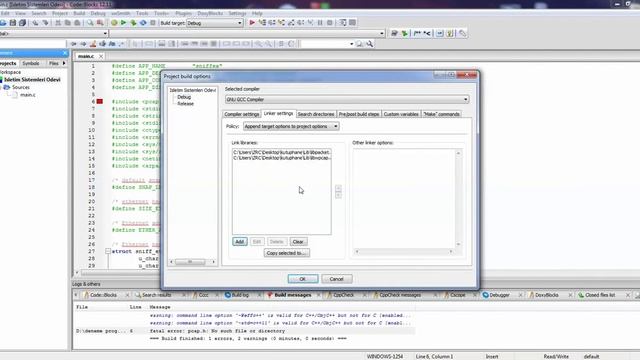640x360 pixels.
Task: Switch to Compiler settings tab
Action: click(242, 114)
